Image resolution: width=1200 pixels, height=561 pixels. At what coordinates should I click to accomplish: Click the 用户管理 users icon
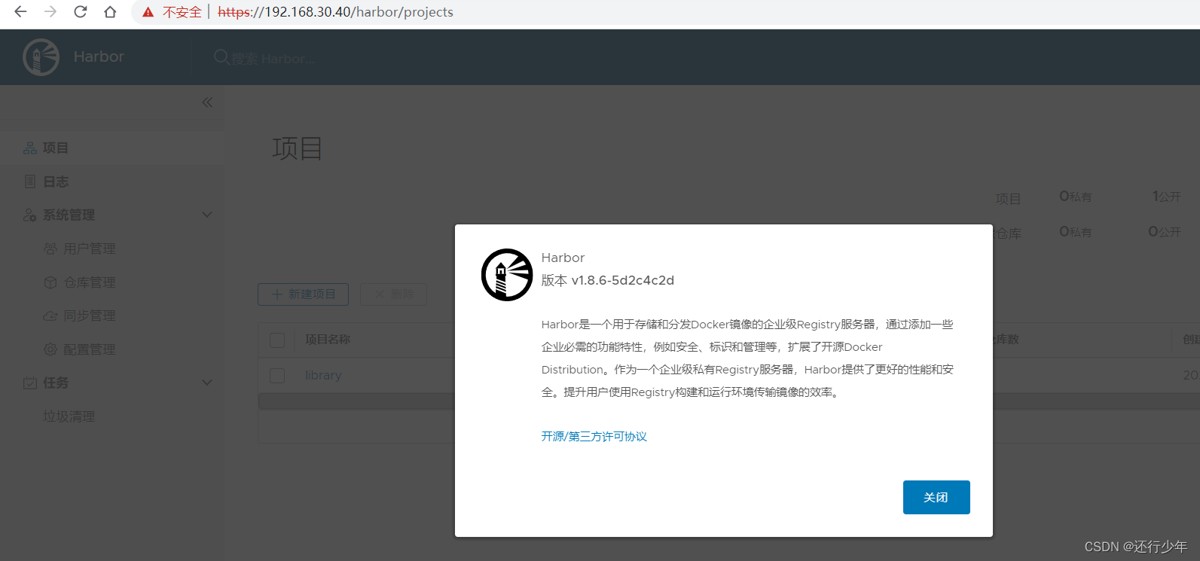50,249
